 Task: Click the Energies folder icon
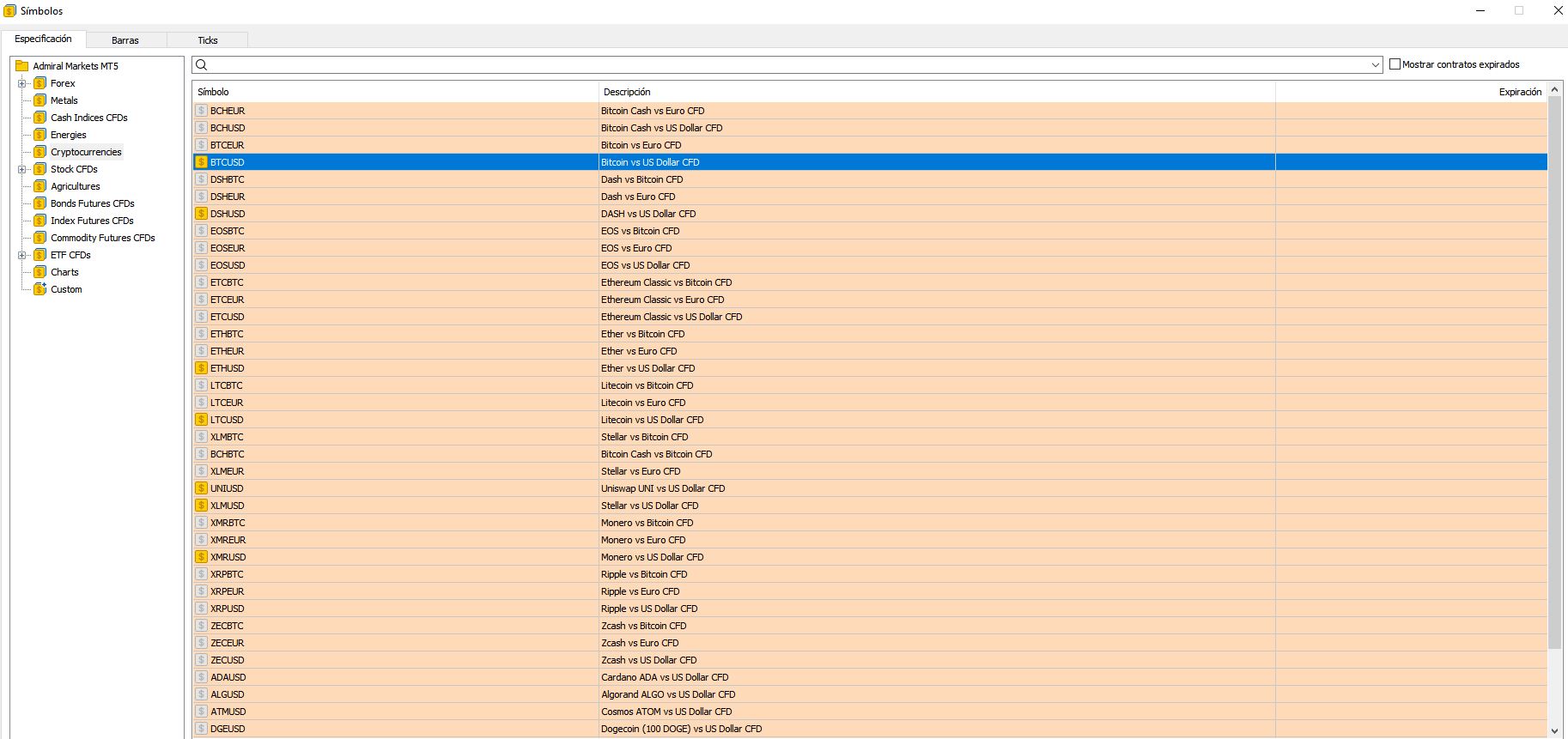click(x=40, y=135)
